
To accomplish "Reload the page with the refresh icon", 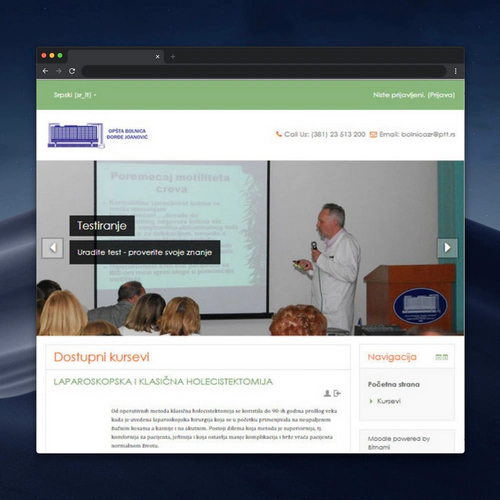I will point(72,71).
